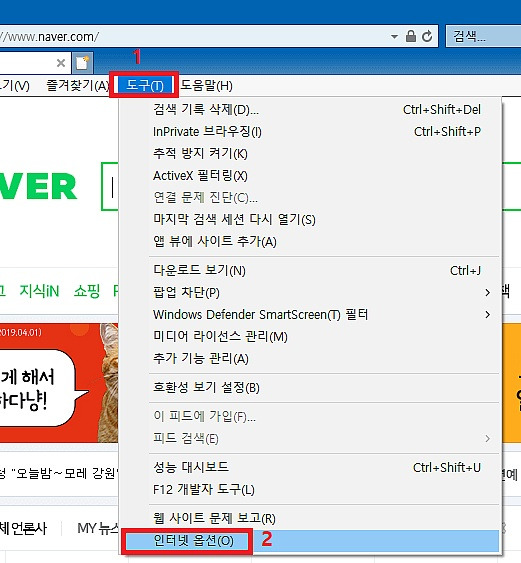The width and height of the screenshot is (521, 563).
Task: Click the Naver logo
Action: (x=38, y=187)
